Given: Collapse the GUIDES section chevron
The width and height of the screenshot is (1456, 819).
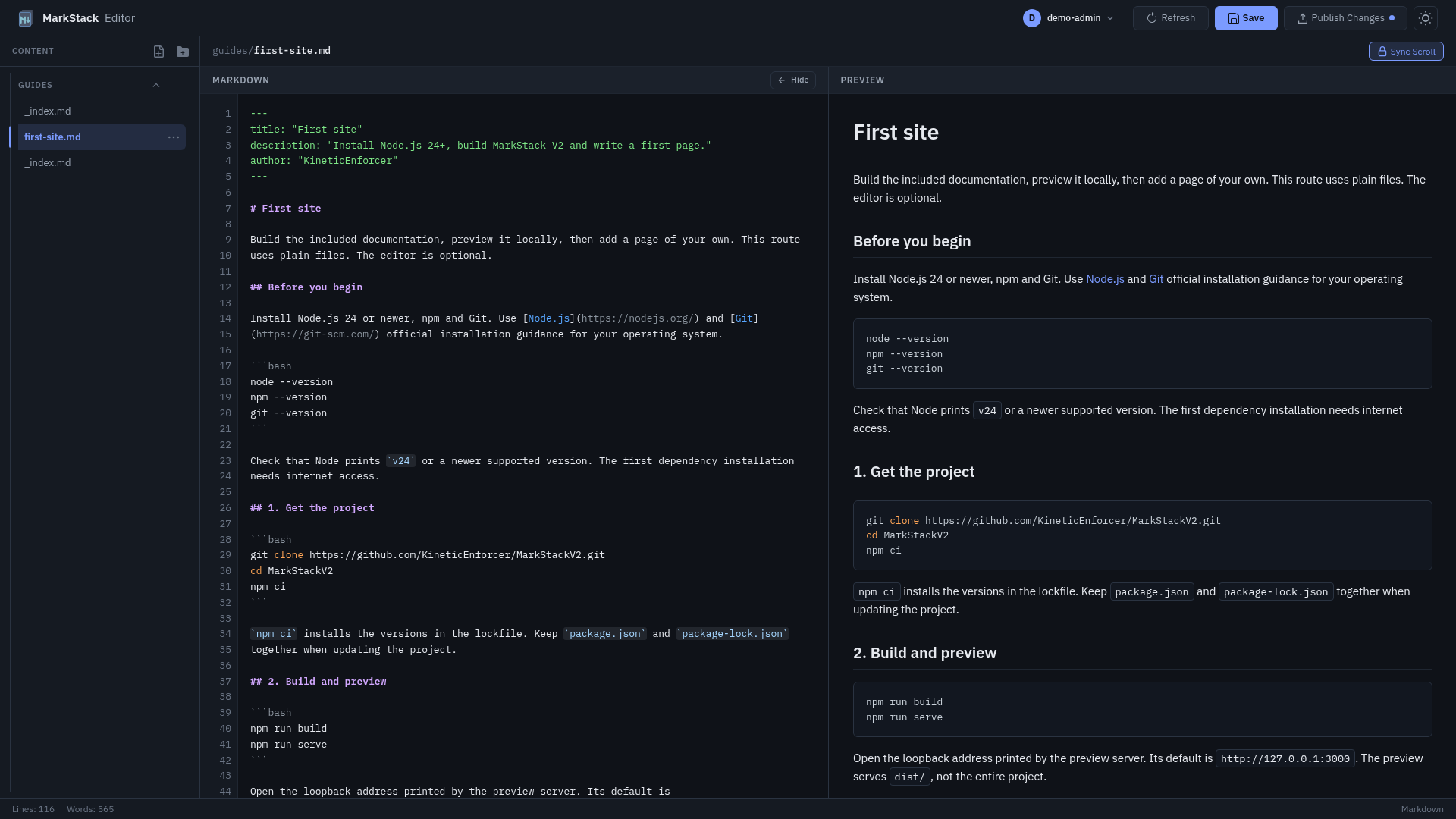Looking at the screenshot, I should click(156, 85).
